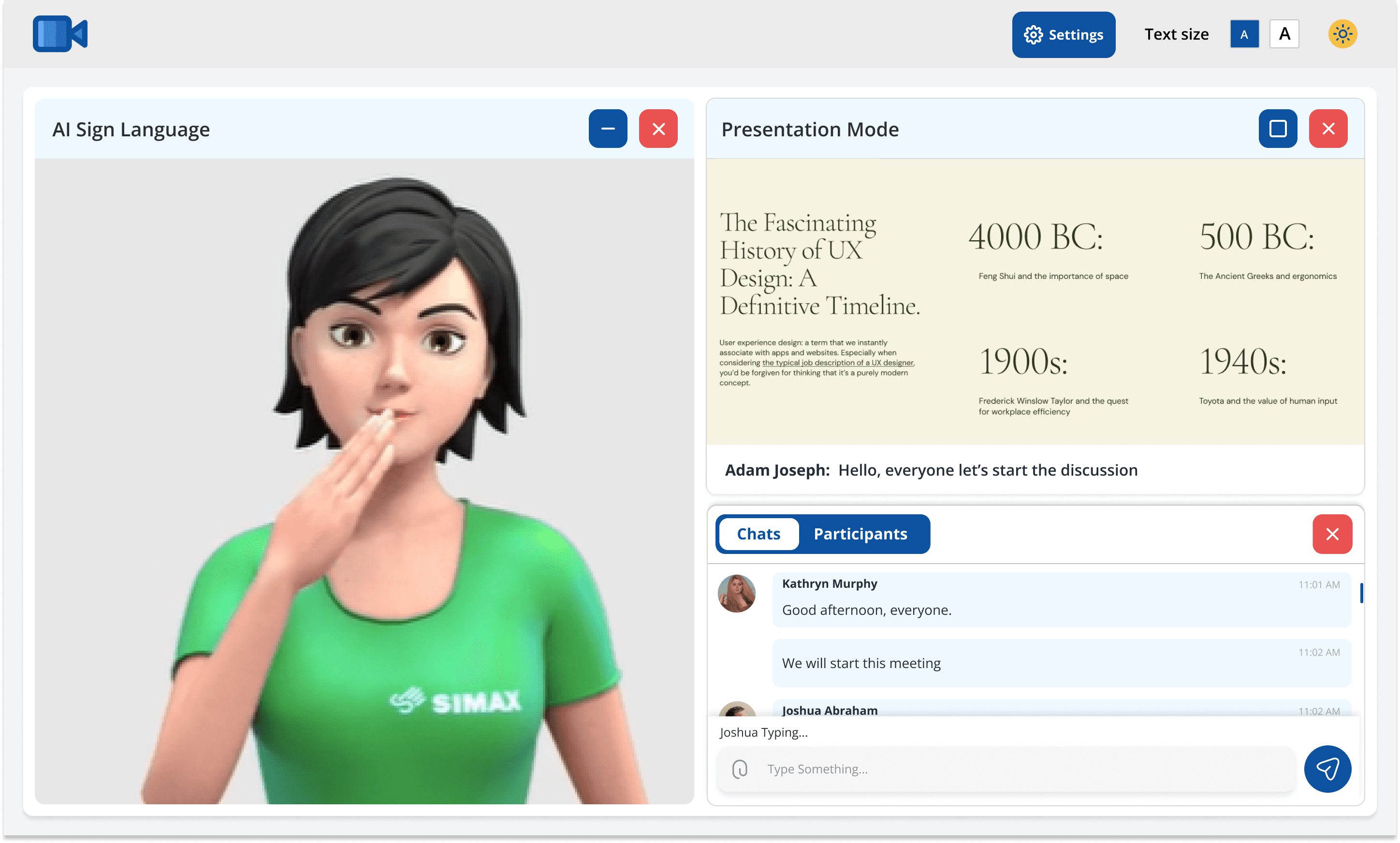Open the Settings panel
This screenshot has width=1400, height=843.
click(1063, 35)
